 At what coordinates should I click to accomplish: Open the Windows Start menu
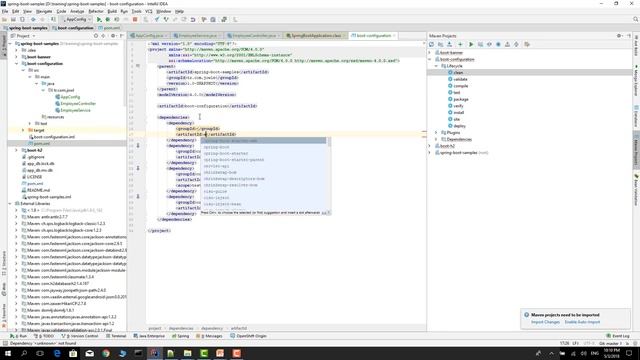tap(7, 353)
